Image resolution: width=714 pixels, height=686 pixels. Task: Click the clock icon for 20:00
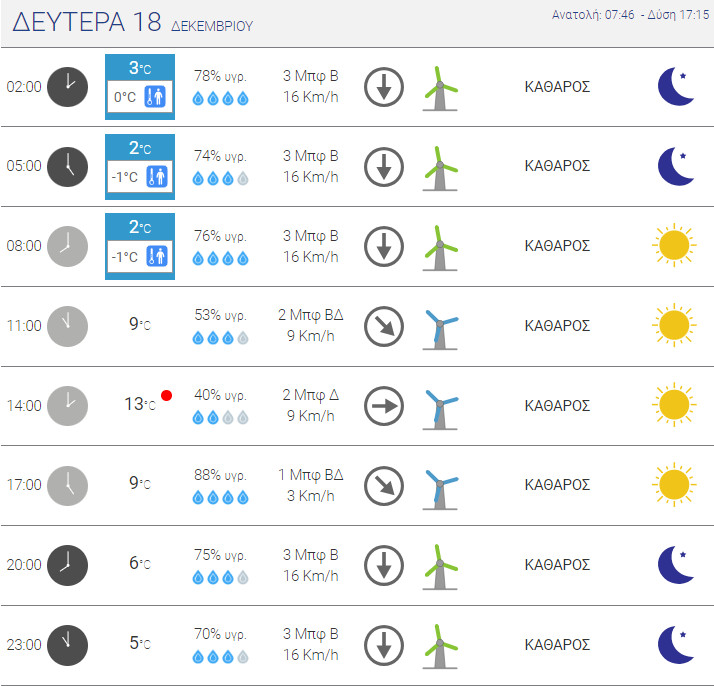tap(68, 565)
